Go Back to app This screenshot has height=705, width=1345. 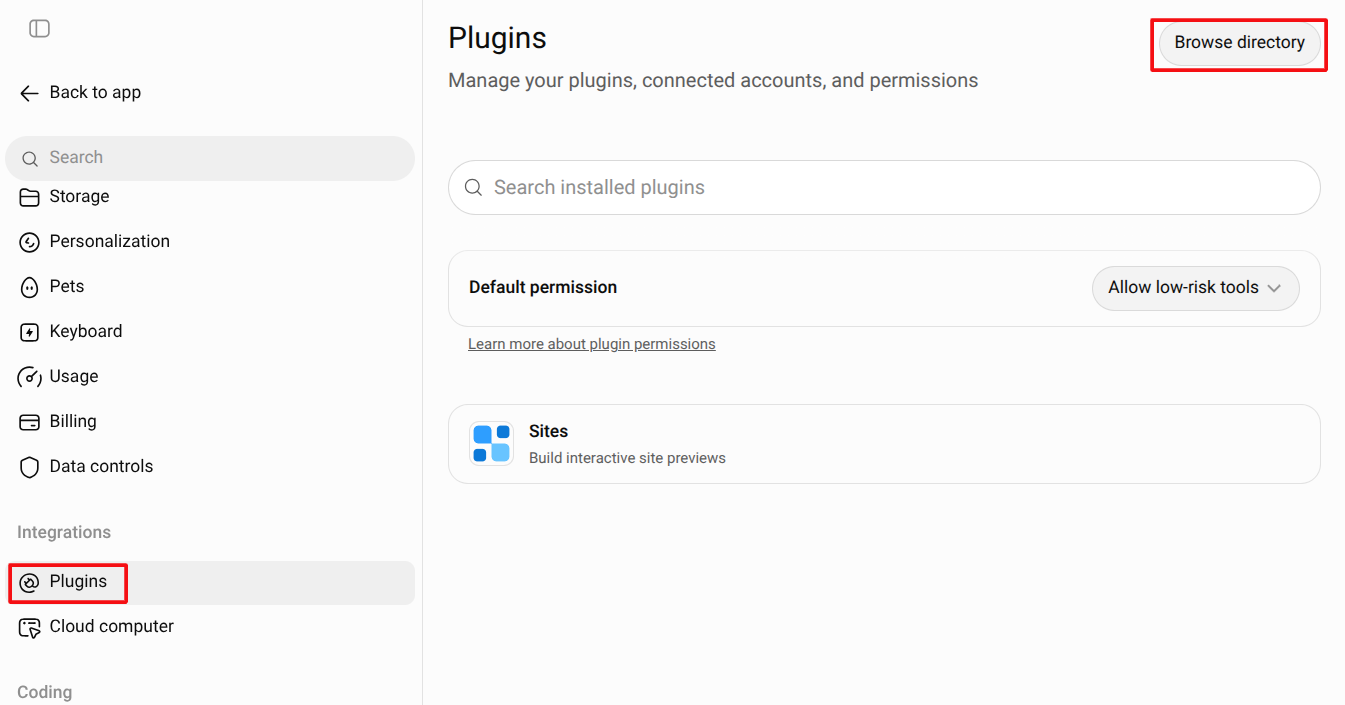click(80, 93)
